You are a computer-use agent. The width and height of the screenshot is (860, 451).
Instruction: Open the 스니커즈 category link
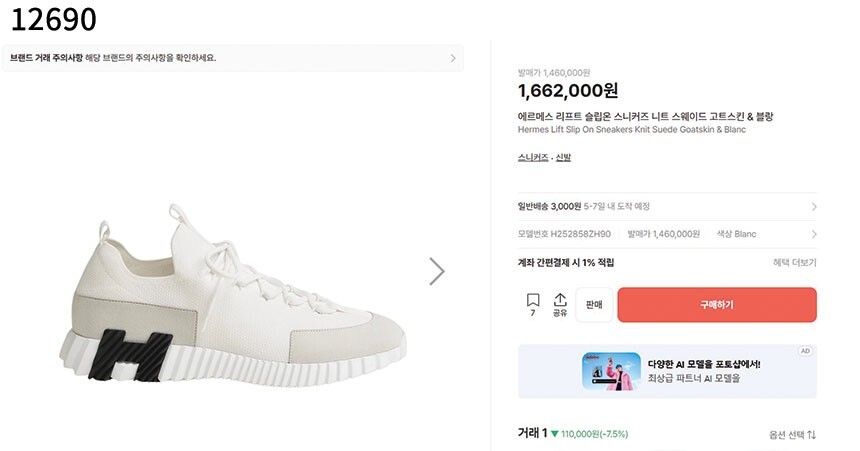(532, 157)
